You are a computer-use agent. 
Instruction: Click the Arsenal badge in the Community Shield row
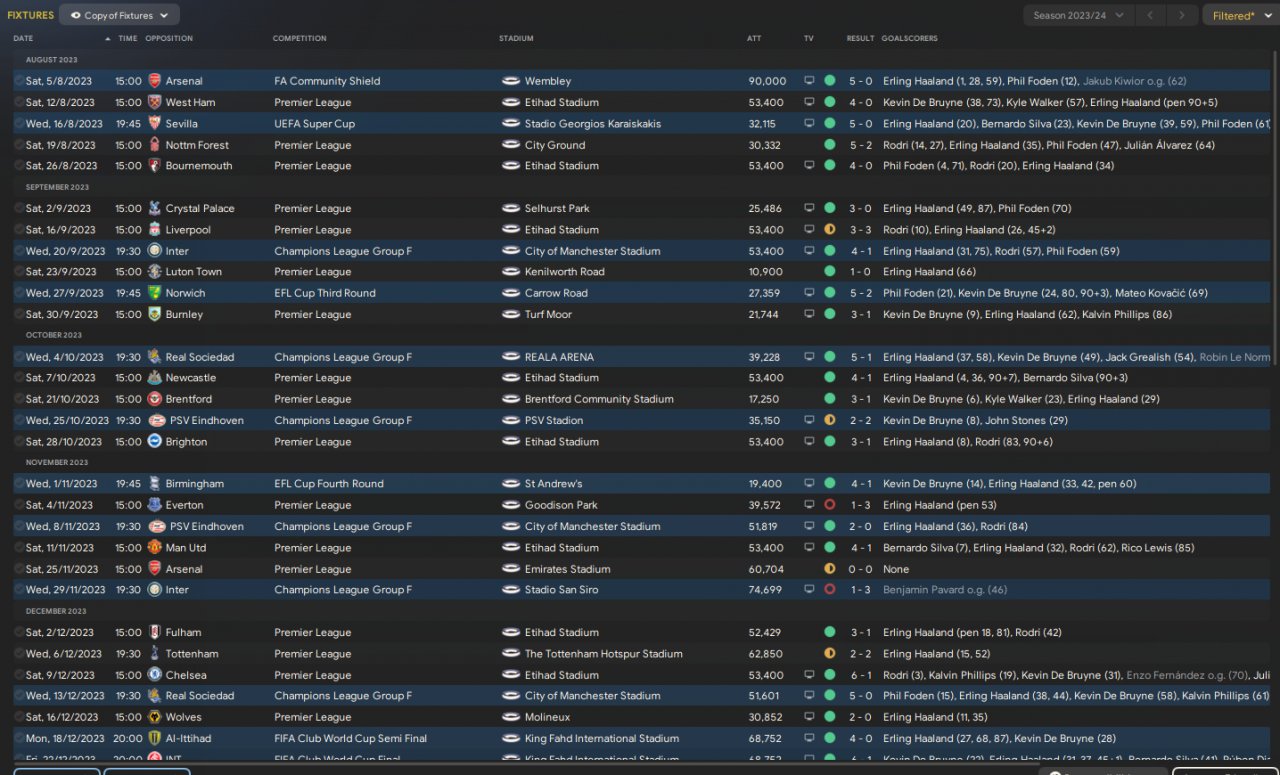coord(154,81)
